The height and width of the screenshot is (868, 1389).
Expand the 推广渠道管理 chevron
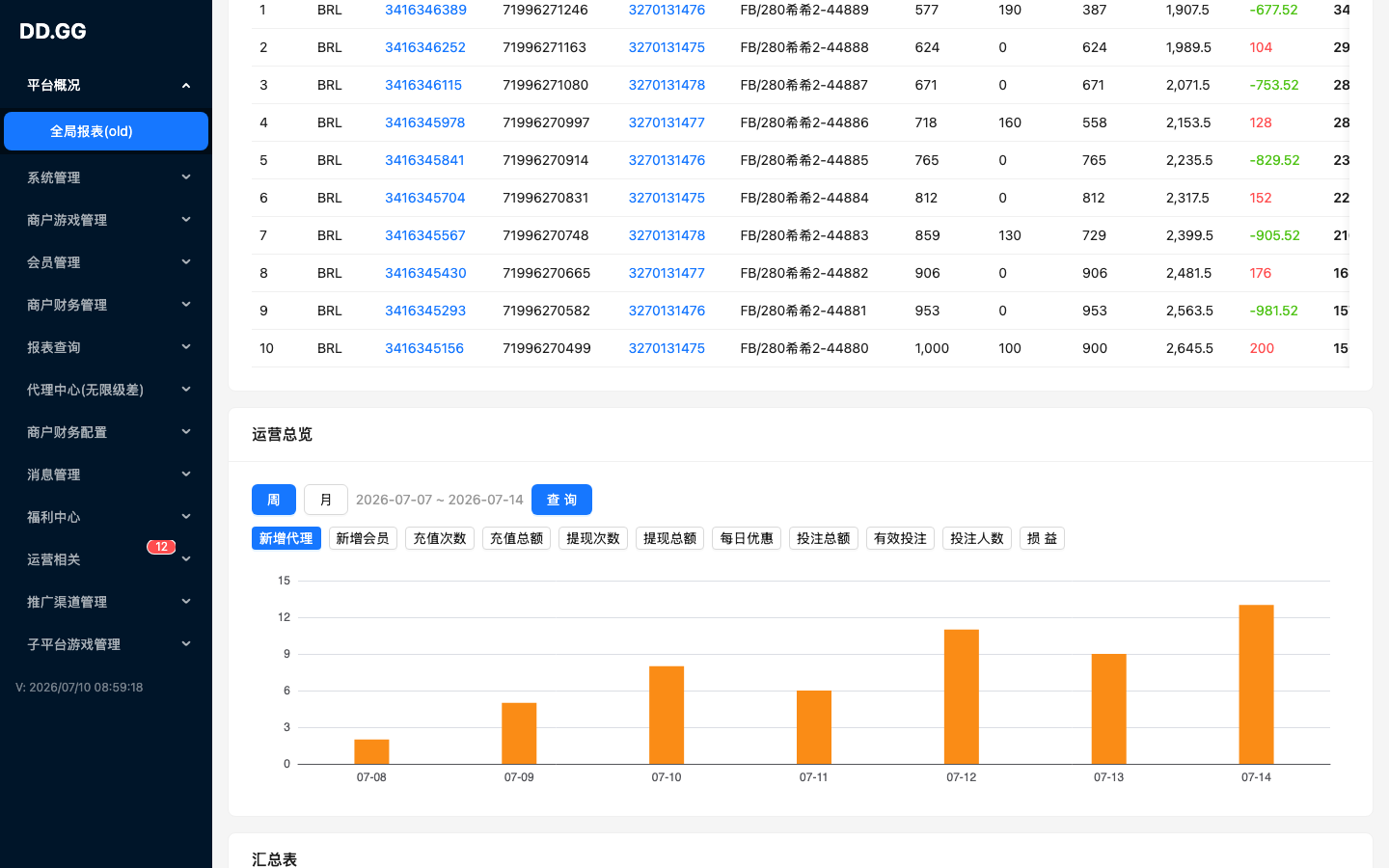[186, 602]
